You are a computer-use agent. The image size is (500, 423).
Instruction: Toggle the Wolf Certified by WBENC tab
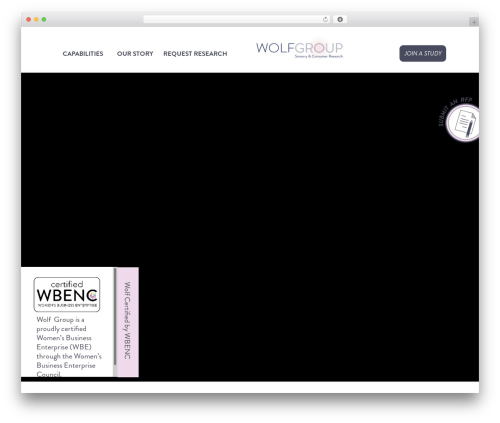(x=128, y=322)
